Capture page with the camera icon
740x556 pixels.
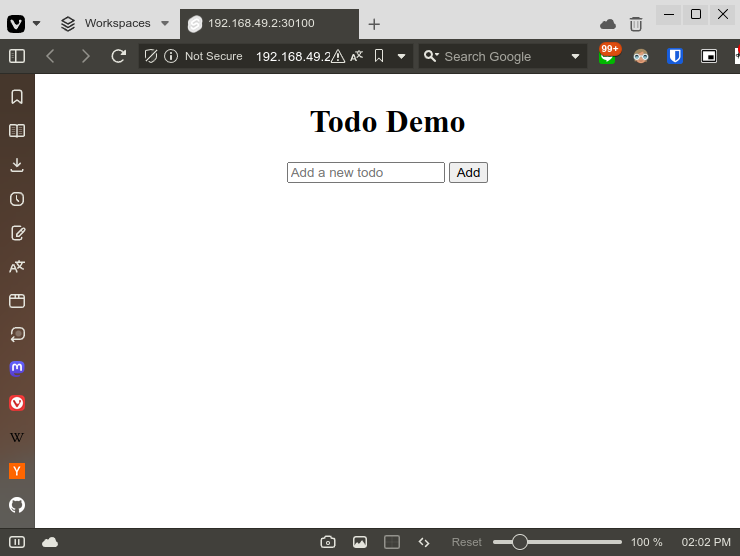click(x=328, y=542)
